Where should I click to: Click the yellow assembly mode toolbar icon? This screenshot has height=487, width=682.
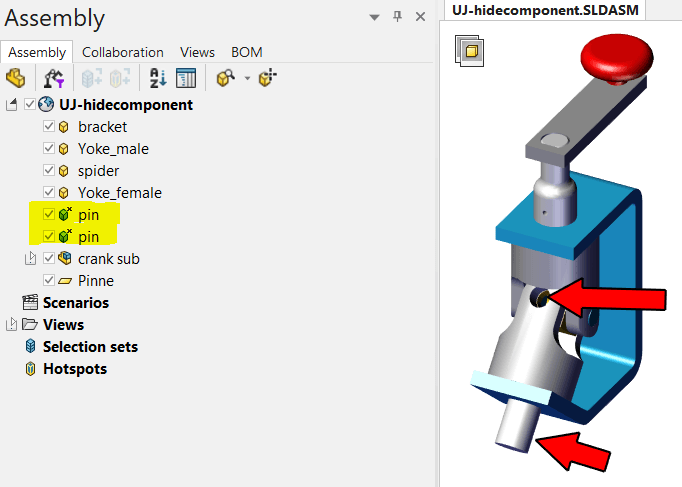16,78
